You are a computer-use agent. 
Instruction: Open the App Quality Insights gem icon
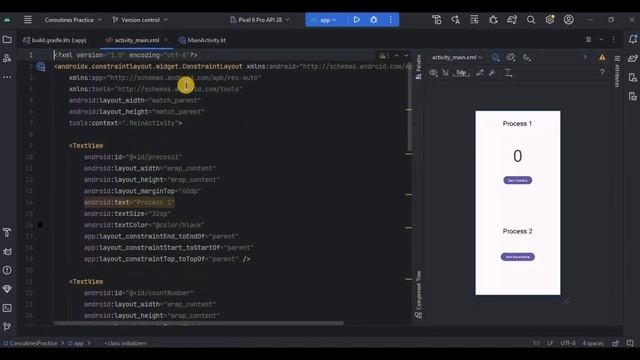click(x=7, y=289)
